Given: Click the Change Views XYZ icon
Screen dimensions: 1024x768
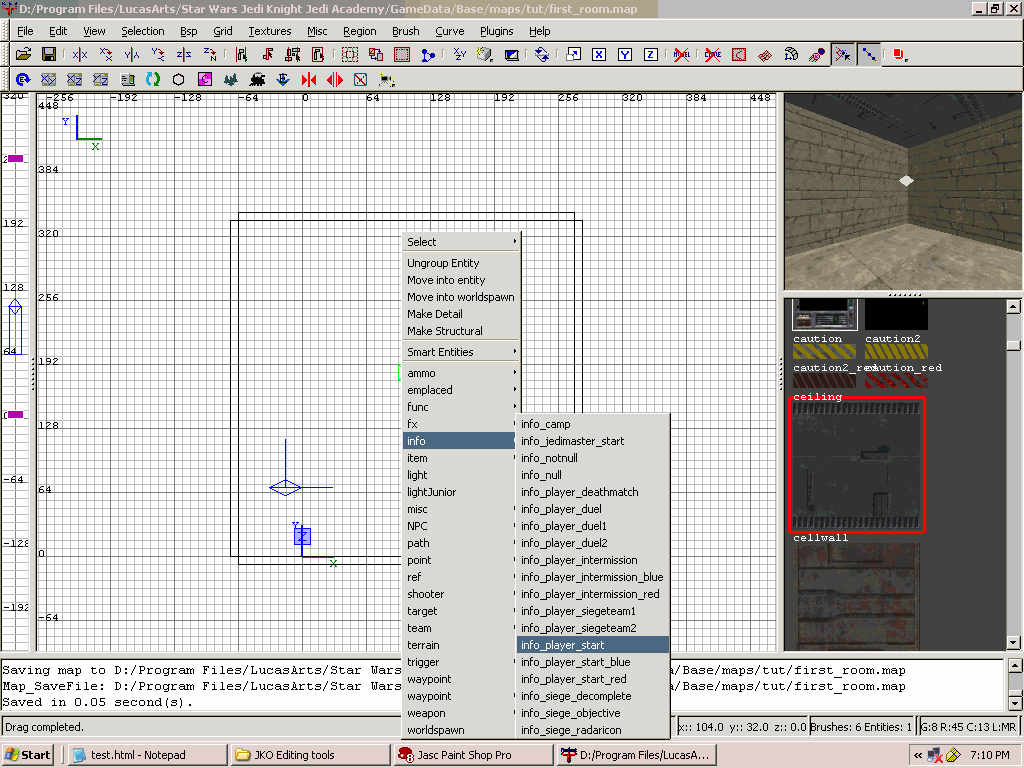Looking at the screenshot, I should (x=460, y=55).
